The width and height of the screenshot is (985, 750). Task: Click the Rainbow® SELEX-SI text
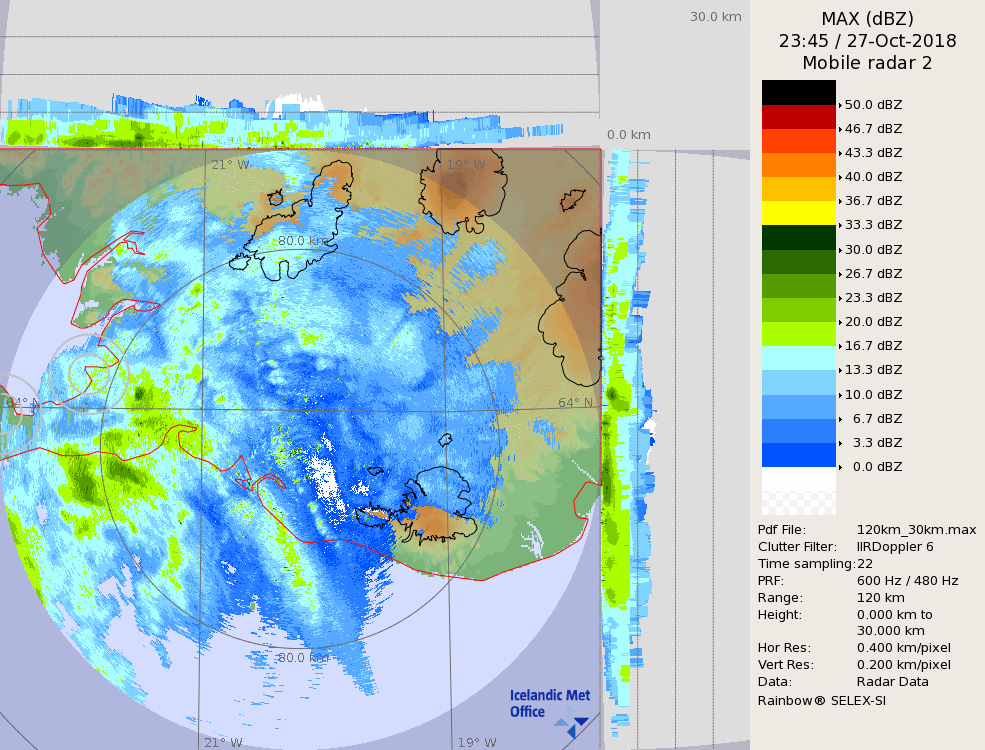[821, 700]
